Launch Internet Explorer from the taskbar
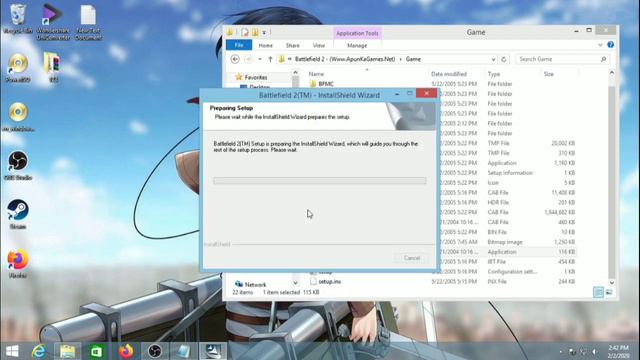This screenshot has width=640, height=360. click(39, 351)
